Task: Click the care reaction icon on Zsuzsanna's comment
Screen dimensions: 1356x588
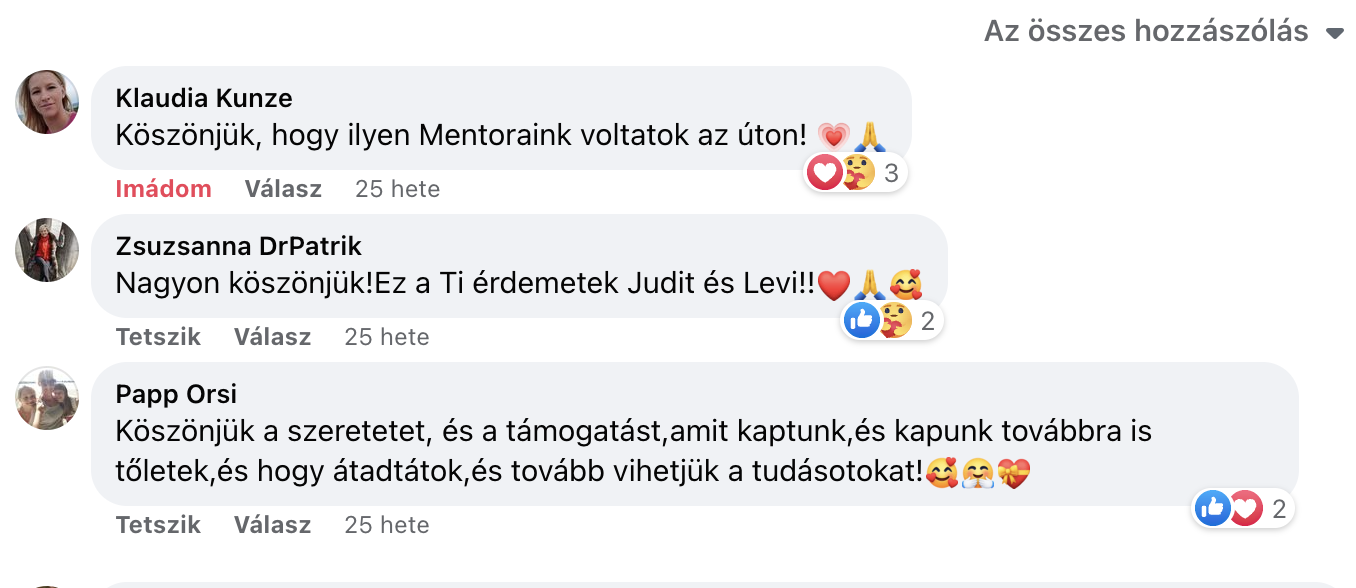Action: [x=894, y=321]
